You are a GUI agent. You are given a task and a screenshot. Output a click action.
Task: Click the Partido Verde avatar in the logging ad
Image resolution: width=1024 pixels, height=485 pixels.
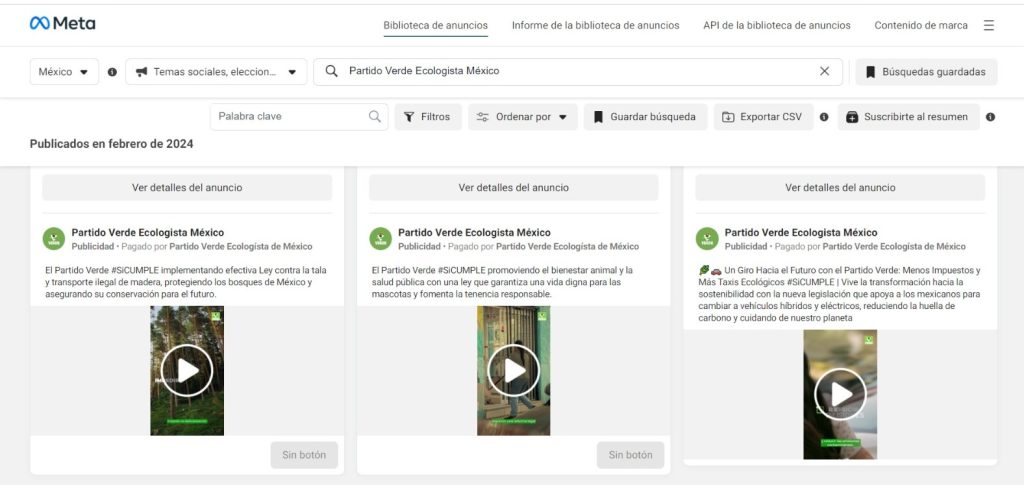point(54,238)
